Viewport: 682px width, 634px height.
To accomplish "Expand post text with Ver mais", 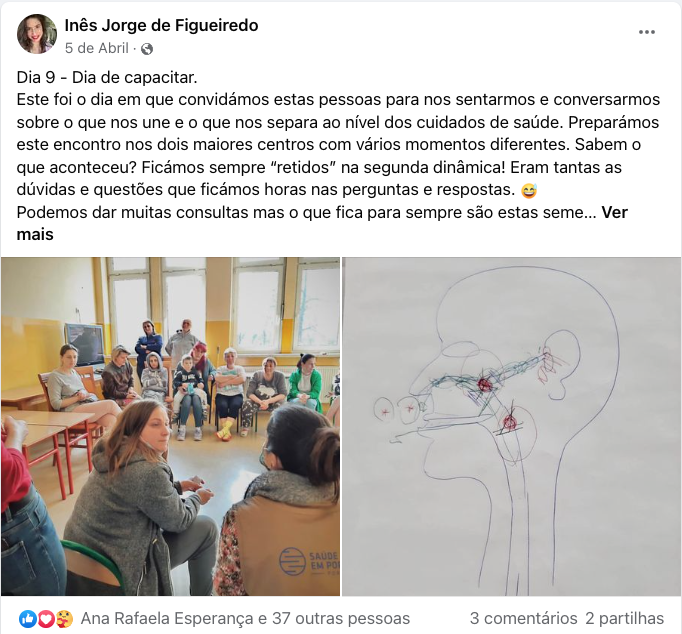I will tap(322, 224).
